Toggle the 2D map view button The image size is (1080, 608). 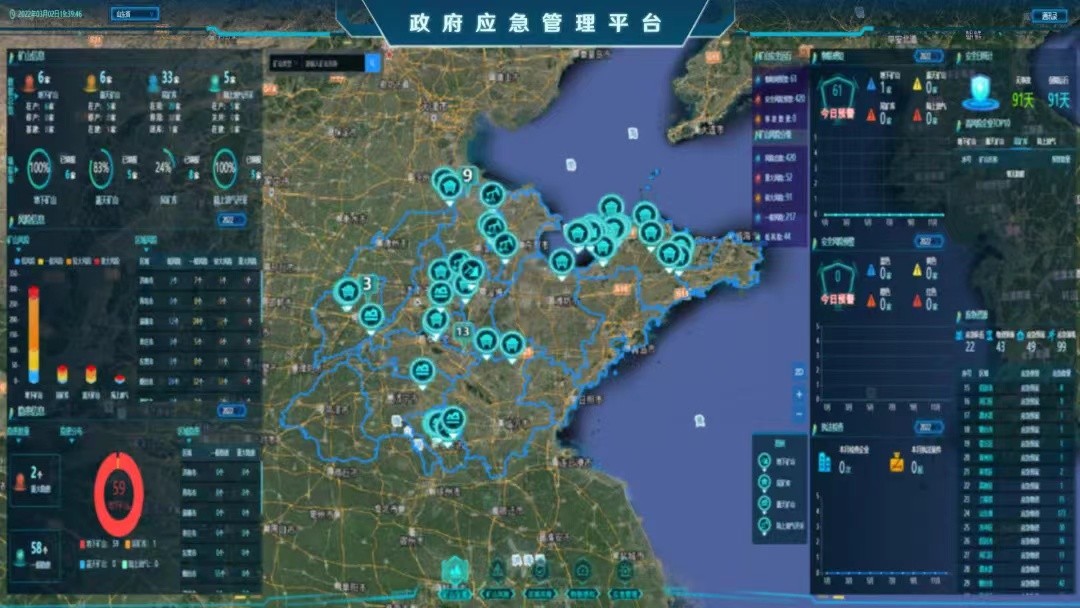pyautogui.click(x=798, y=372)
